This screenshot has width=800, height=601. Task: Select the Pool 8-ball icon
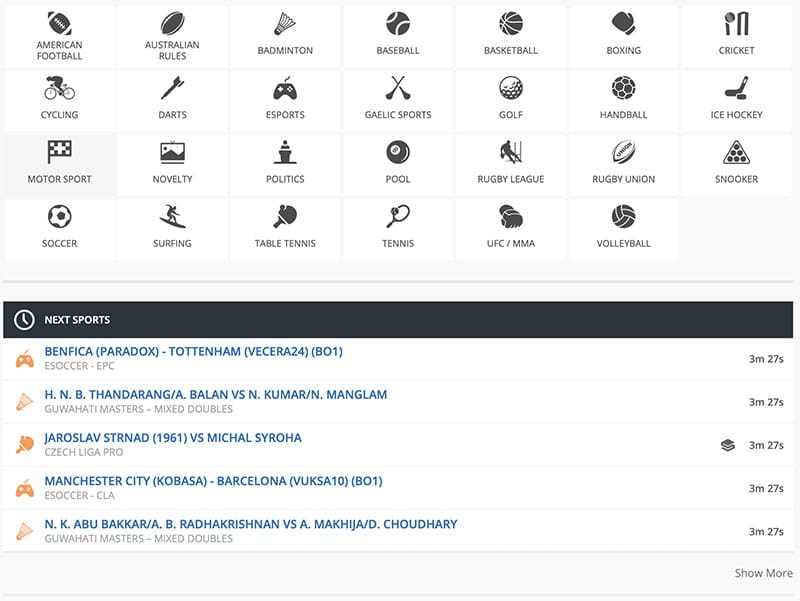tap(398, 152)
